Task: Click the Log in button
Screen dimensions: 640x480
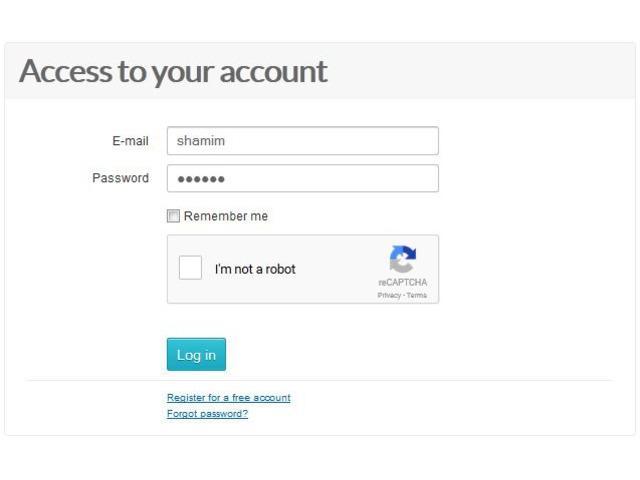Action: click(x=196, y=354)
